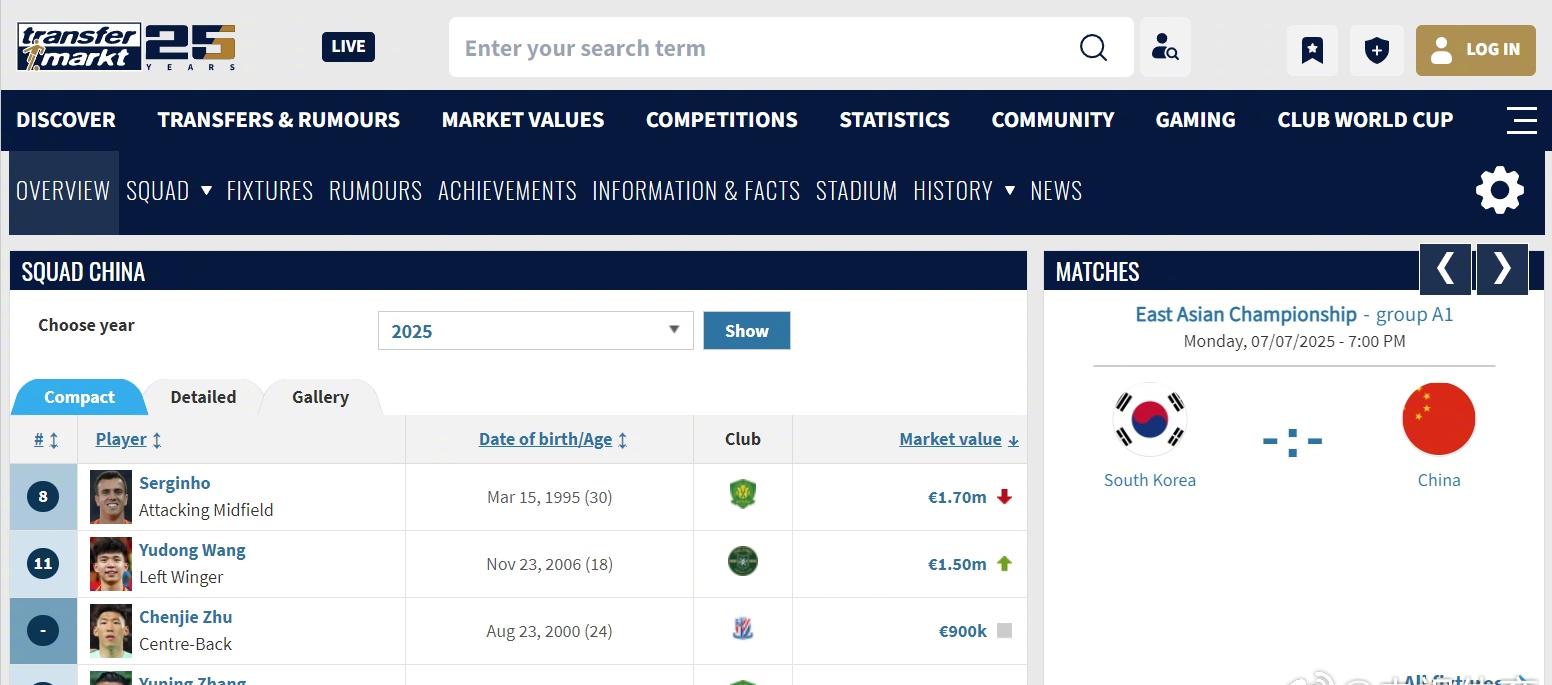This screenshot has width=1552, height=685.
Task: Open Chenjie Zhu's €900k market value
Action: pos(963,631)
